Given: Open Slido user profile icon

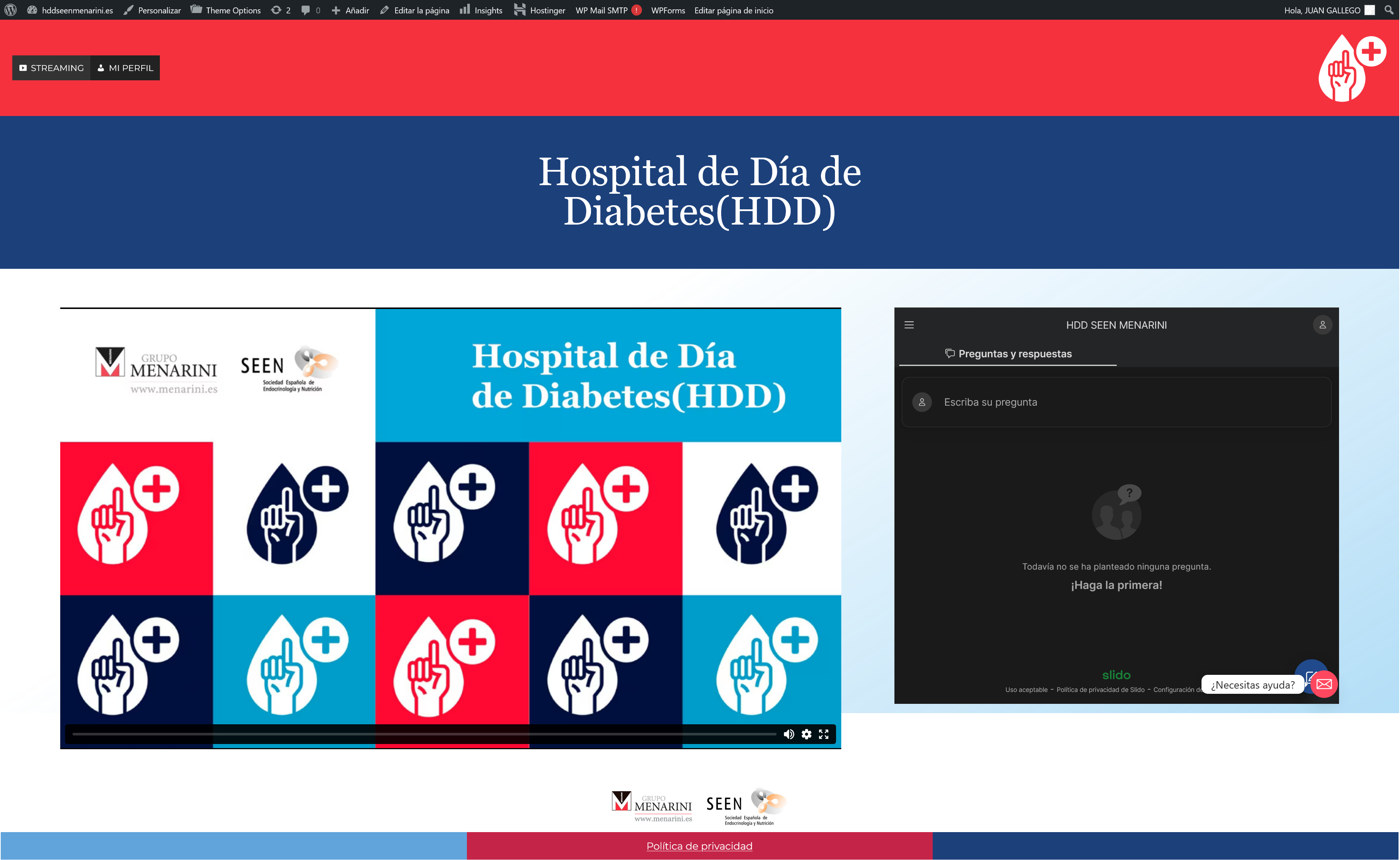Looking at the screenshot, I should tap(1322, 325).
